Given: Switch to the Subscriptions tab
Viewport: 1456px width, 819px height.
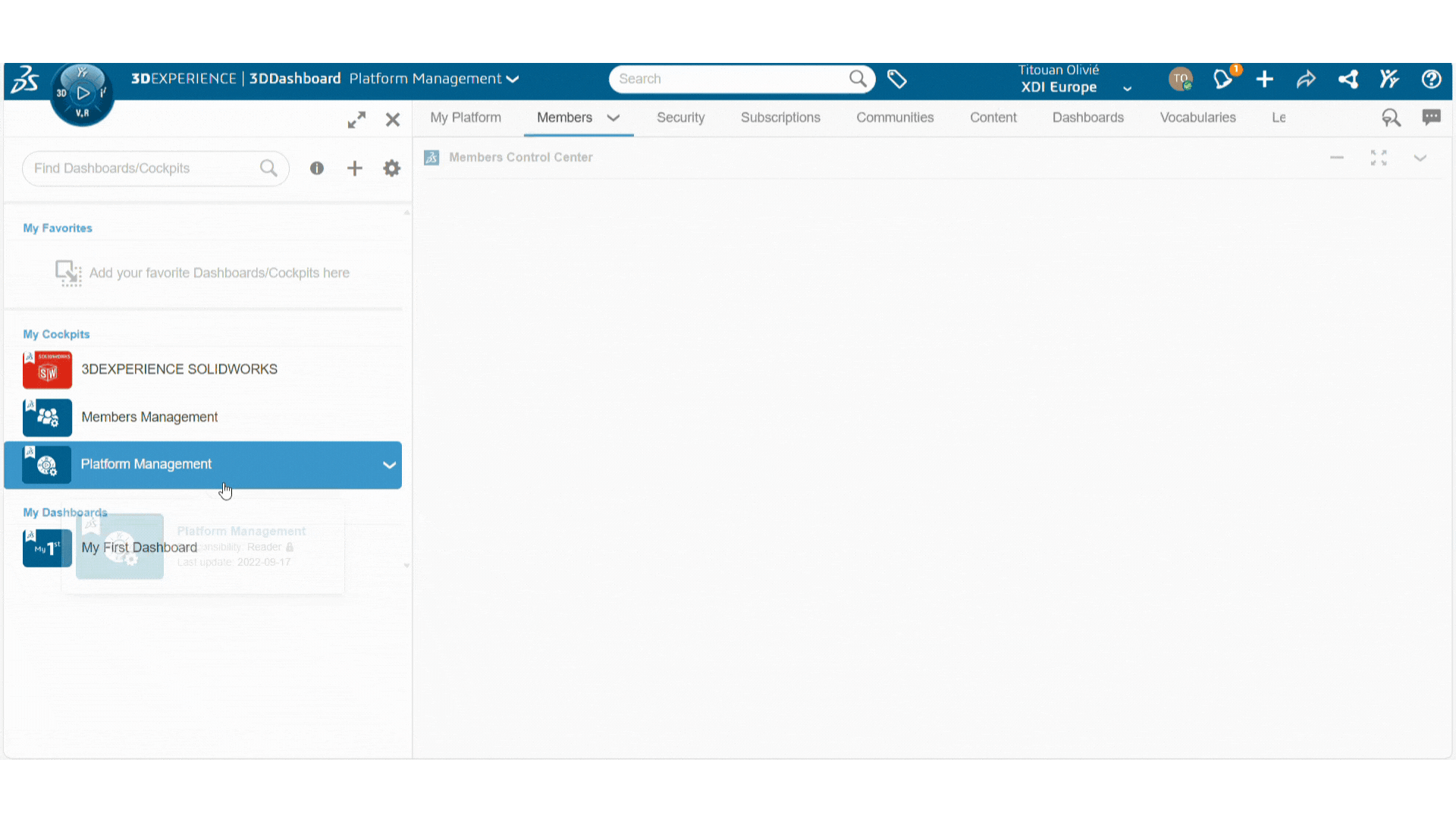Looking at the screenshot, I should [x=780, y=118].
